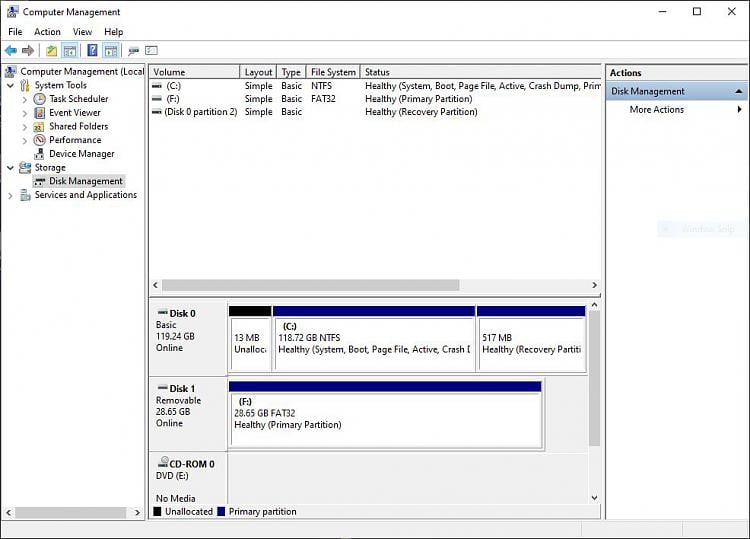Image resolution: width=750 pixels, height=539 pixels.
Task: Click the CD-ROM 0 drive icon
Action: 163,462
